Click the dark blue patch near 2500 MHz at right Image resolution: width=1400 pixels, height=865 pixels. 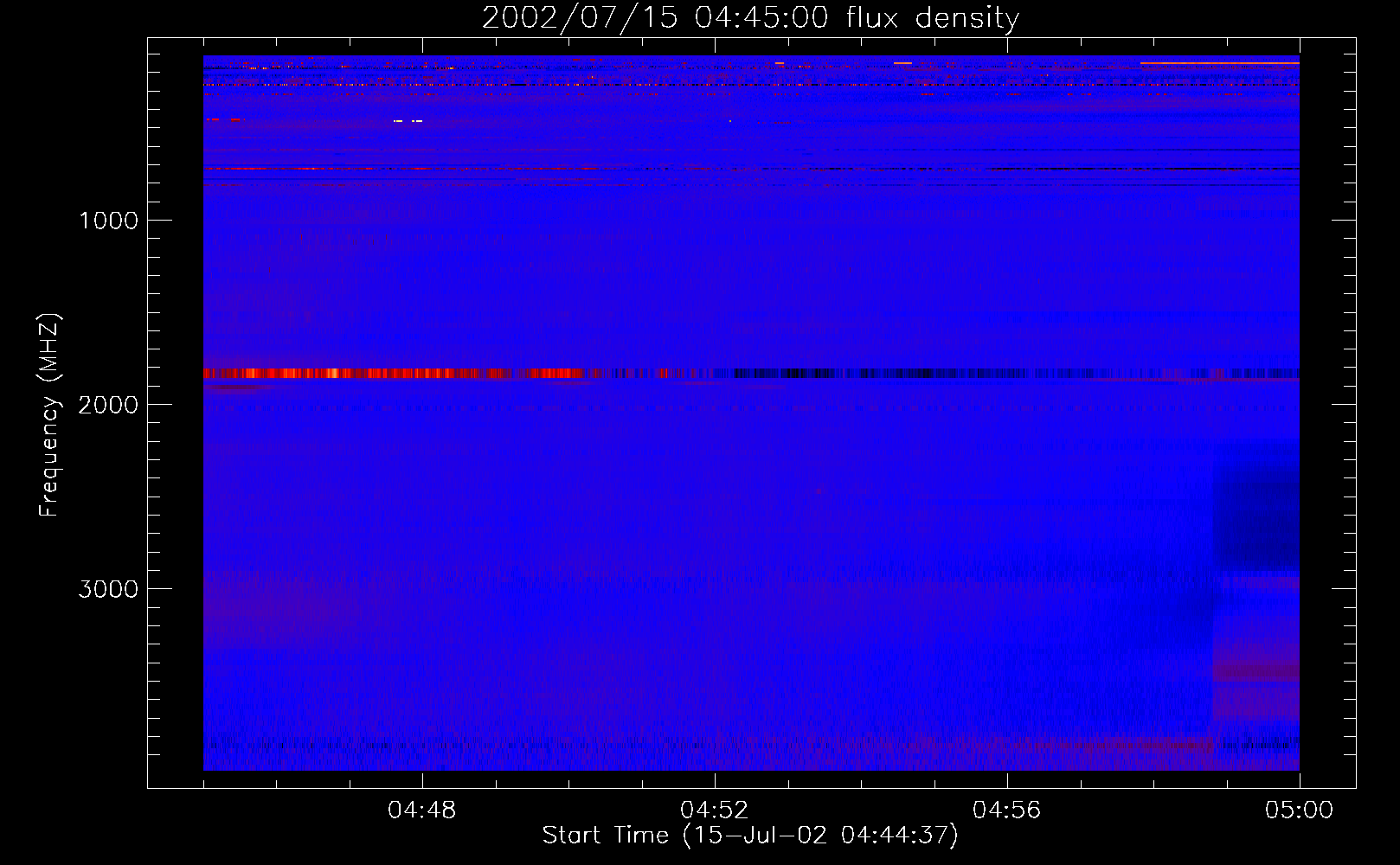1256,506
